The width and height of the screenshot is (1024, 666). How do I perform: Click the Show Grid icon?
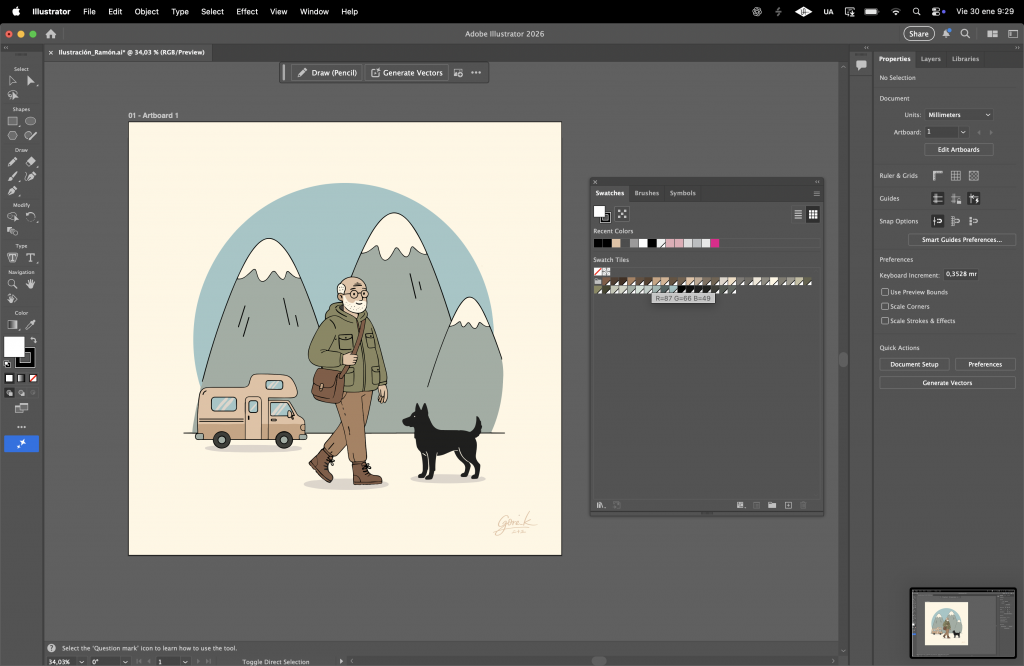955,176
